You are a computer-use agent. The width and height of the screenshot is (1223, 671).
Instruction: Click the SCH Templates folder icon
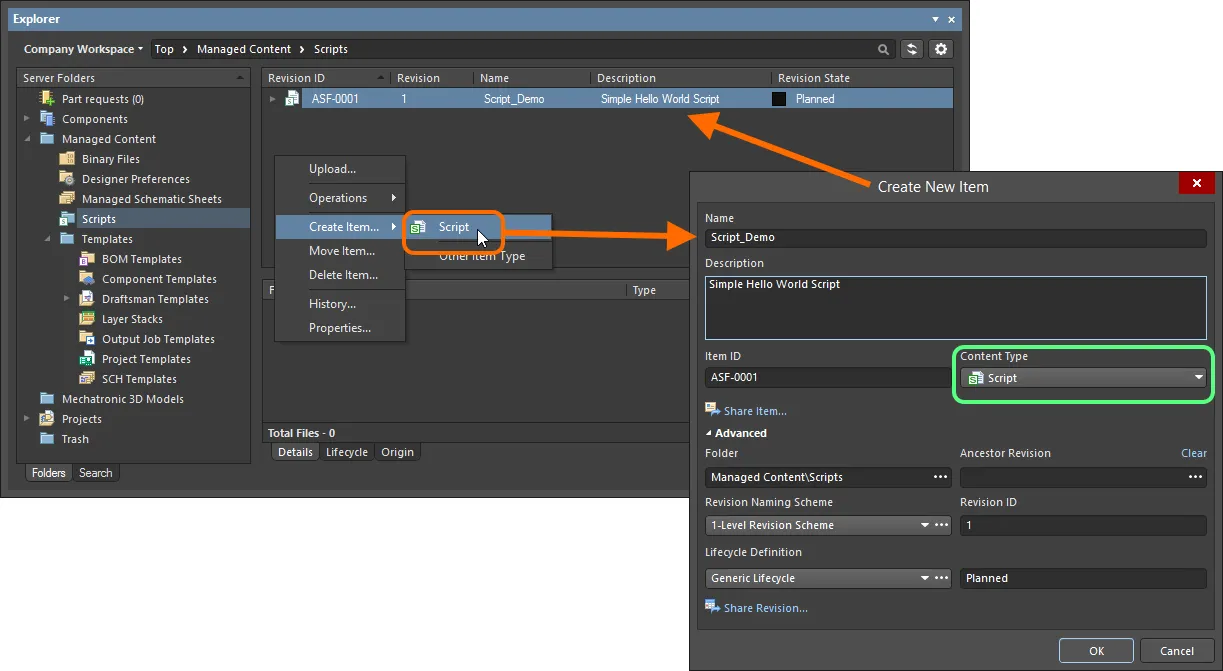click(87, 379)
